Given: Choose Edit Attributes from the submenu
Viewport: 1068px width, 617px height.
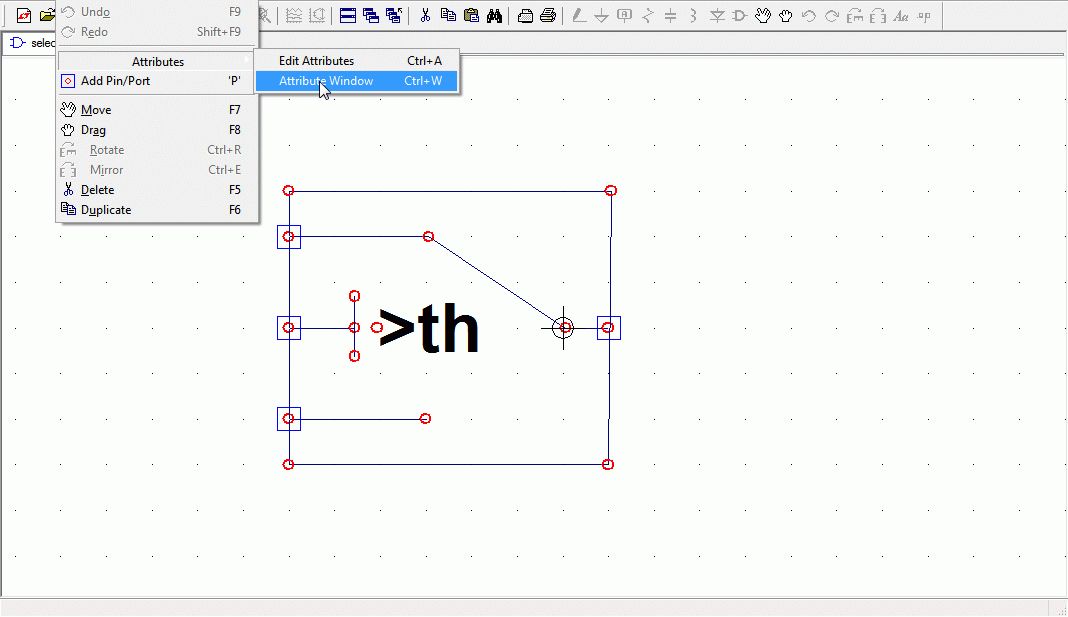Looking at the screenshot, I should (x=316, y=61).
